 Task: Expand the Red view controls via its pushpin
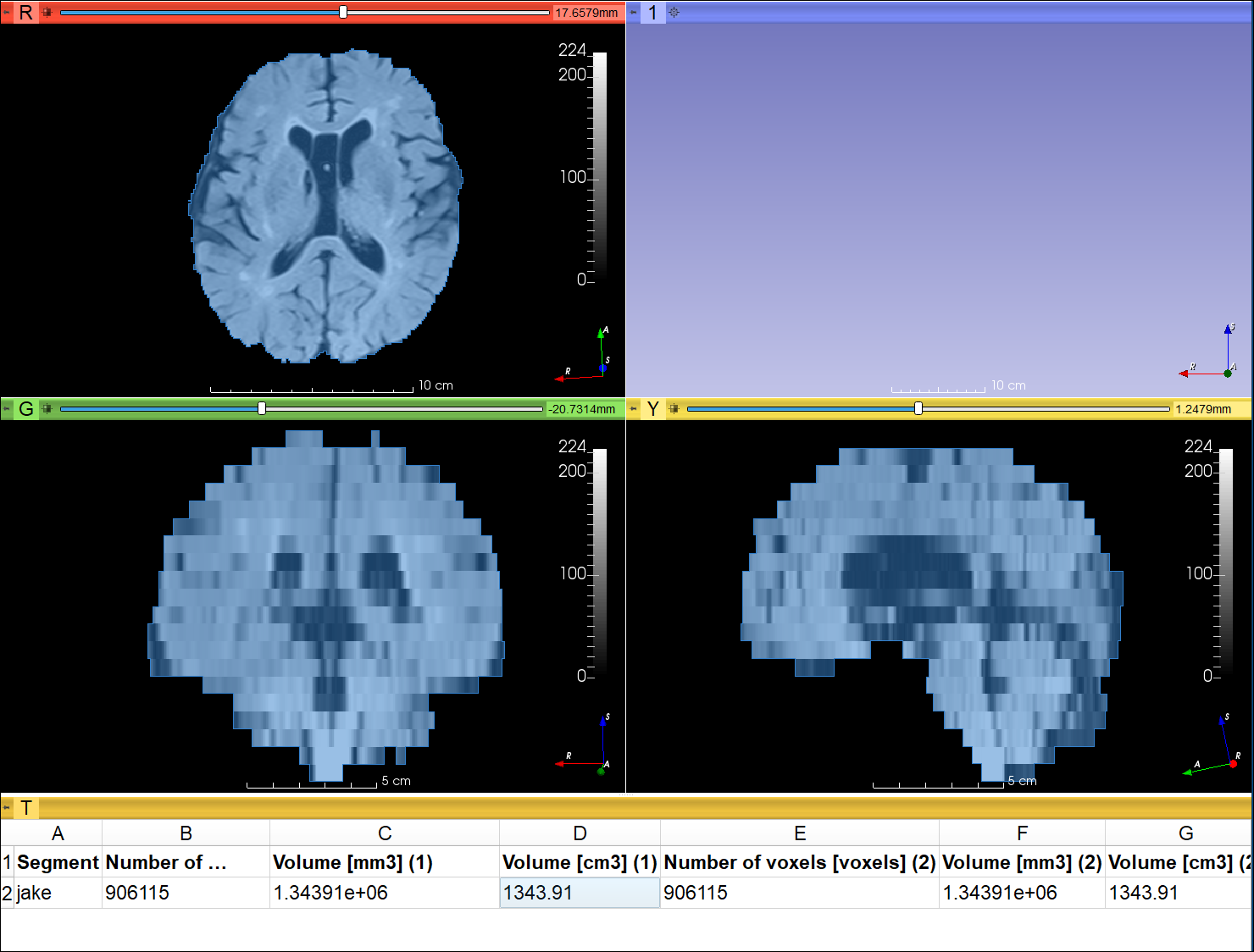point(7,12)
